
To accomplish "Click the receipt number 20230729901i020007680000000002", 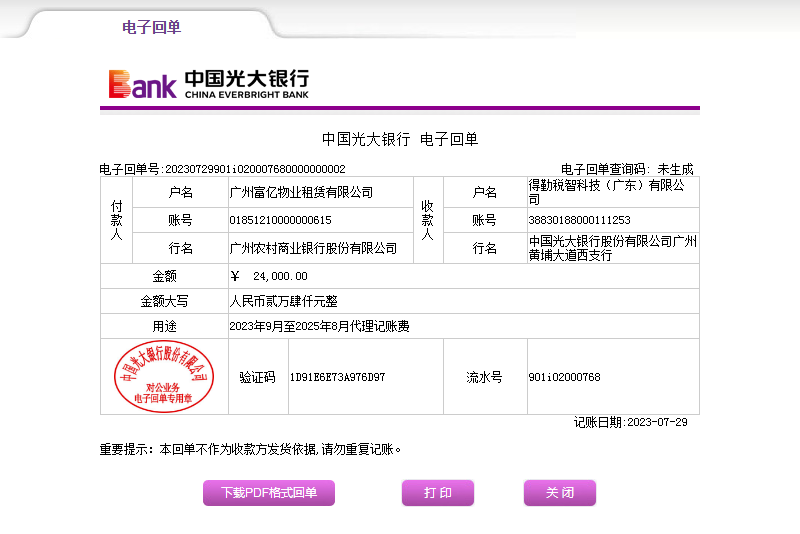I will 255,169.
